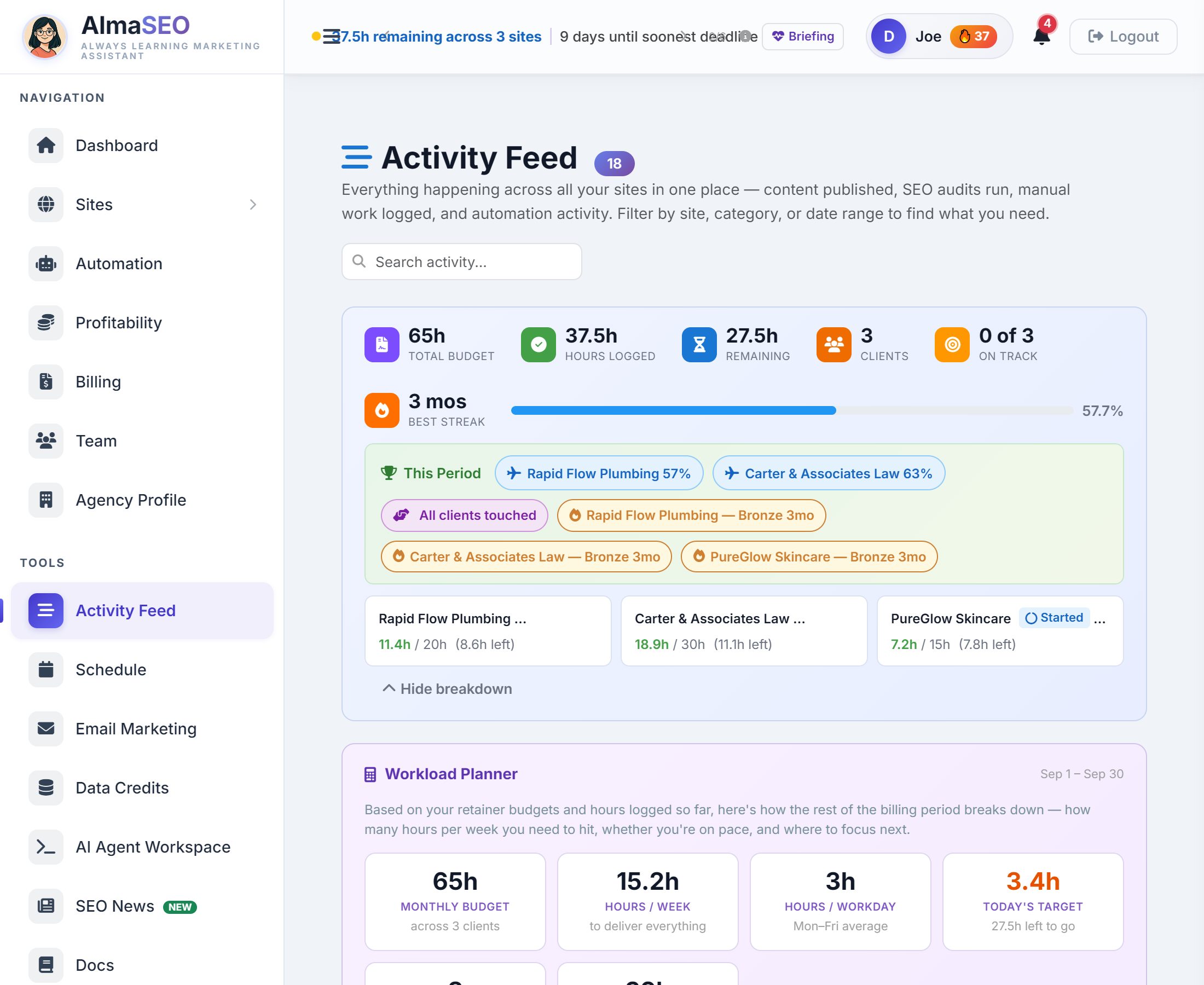The height and width of the screenshot is (985, 1204).
Task: Click PureGlow Skincare — Bronze 3mo badge
Action: (x=809, y=557)
